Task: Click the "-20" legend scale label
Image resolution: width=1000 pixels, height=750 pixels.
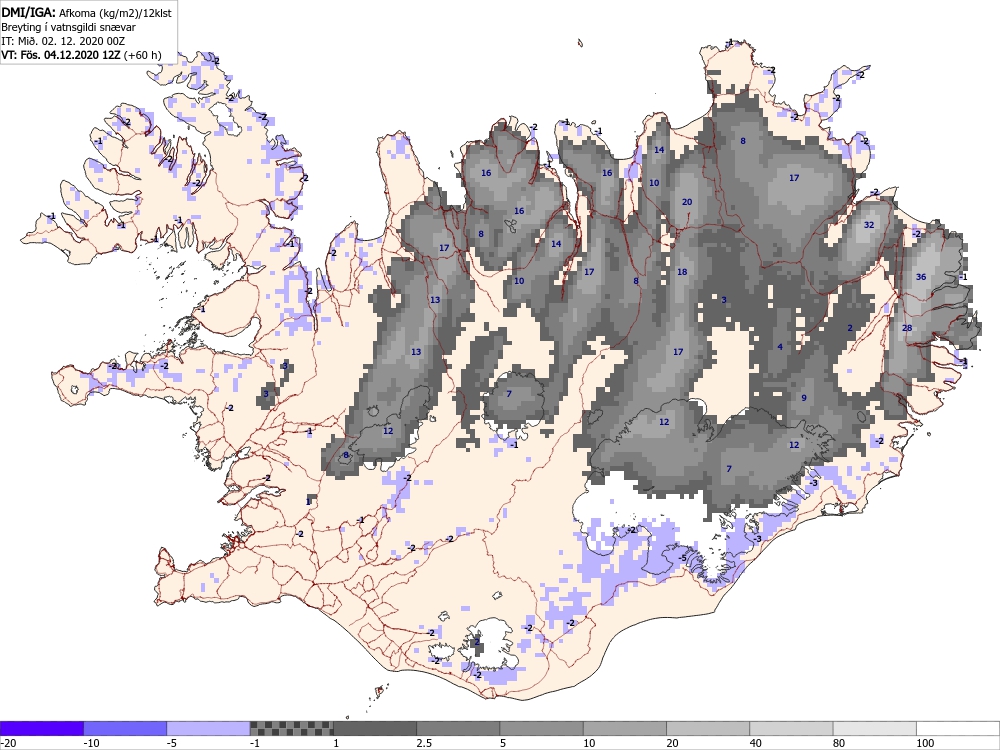Action: (8, 743)
